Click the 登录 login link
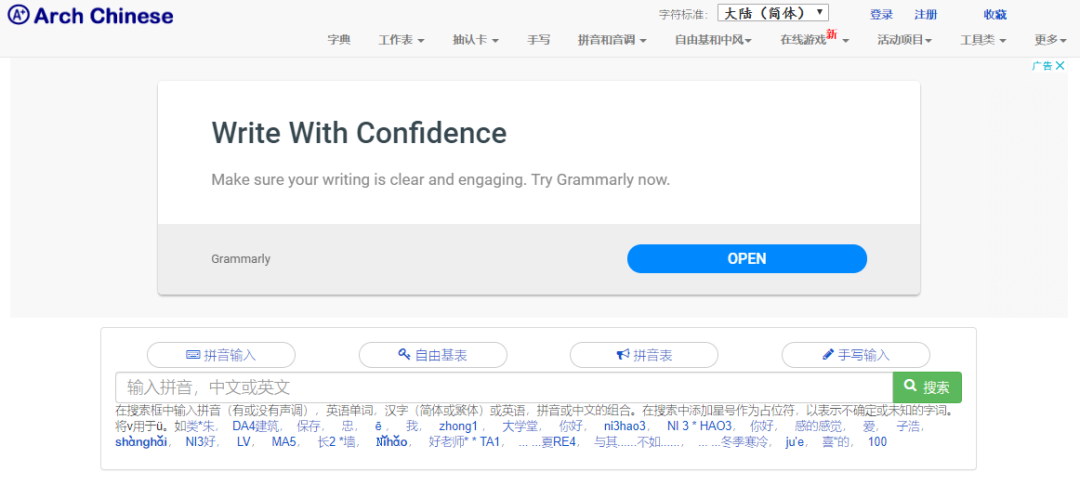The height and width of the screenshot is (485, 1080). tap(881, 14)
